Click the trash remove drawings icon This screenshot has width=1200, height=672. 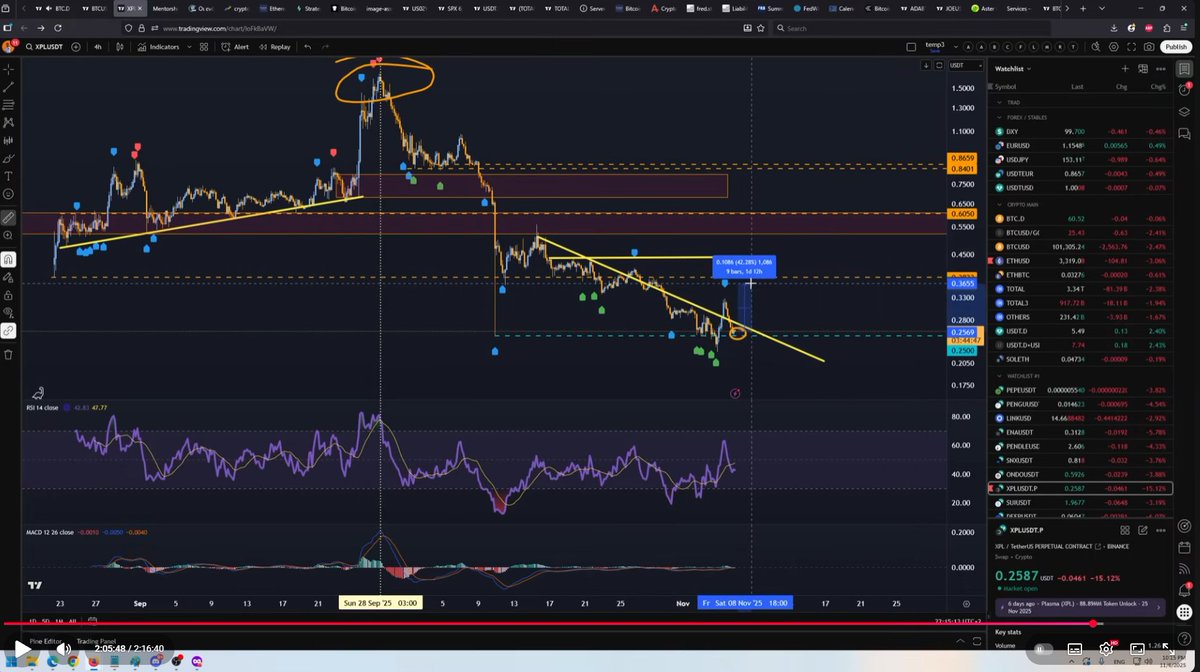tap(9, 354)
